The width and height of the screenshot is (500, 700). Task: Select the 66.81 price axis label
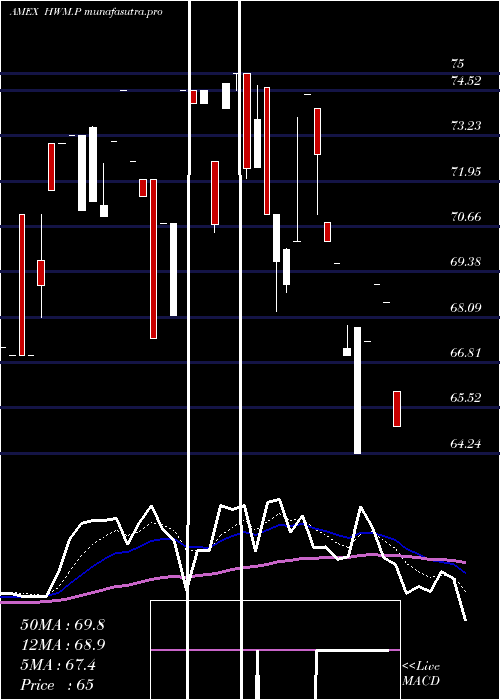466,353
